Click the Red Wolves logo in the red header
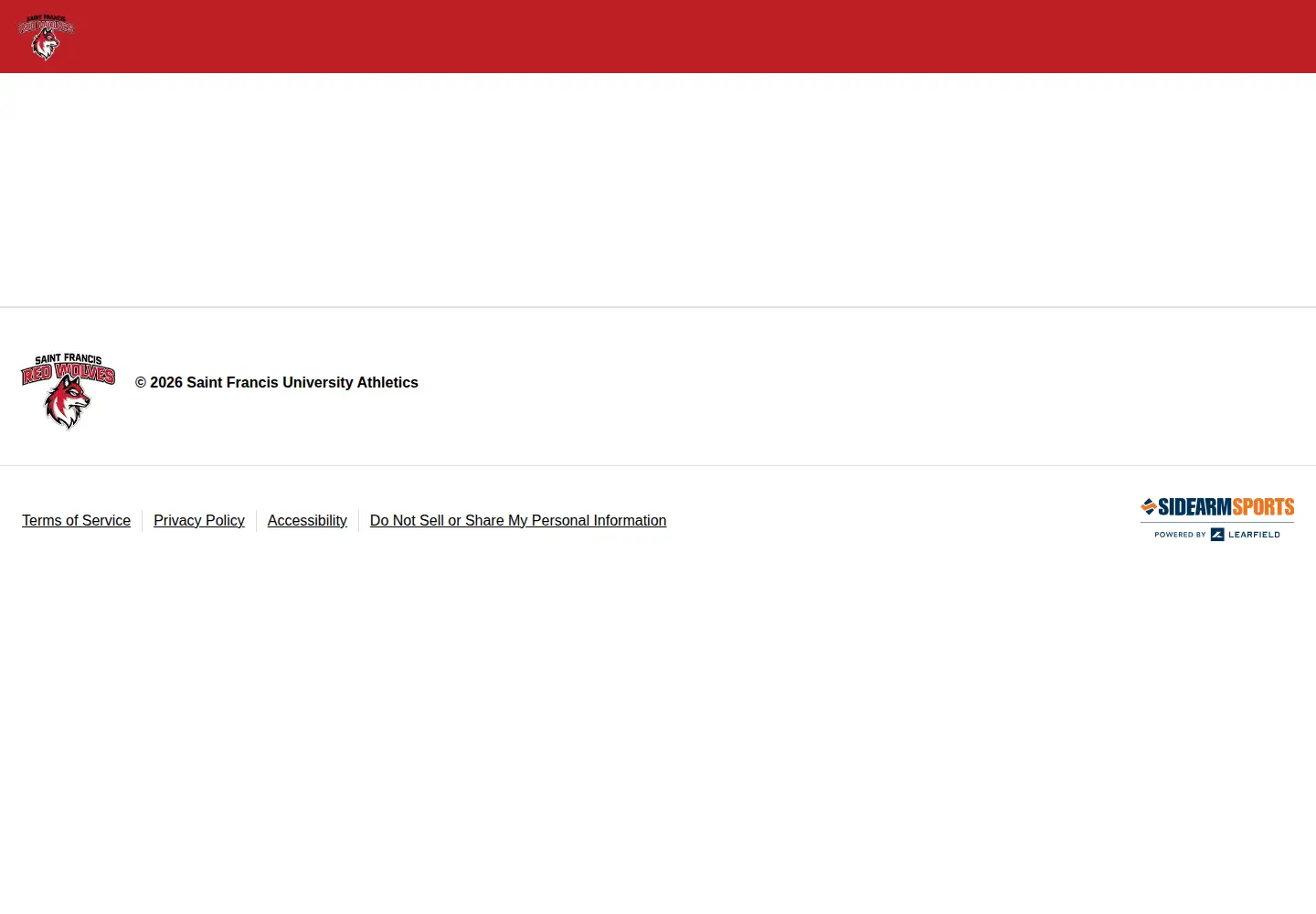The height and width of the screenshot is (914, 1316). (46, 37)
